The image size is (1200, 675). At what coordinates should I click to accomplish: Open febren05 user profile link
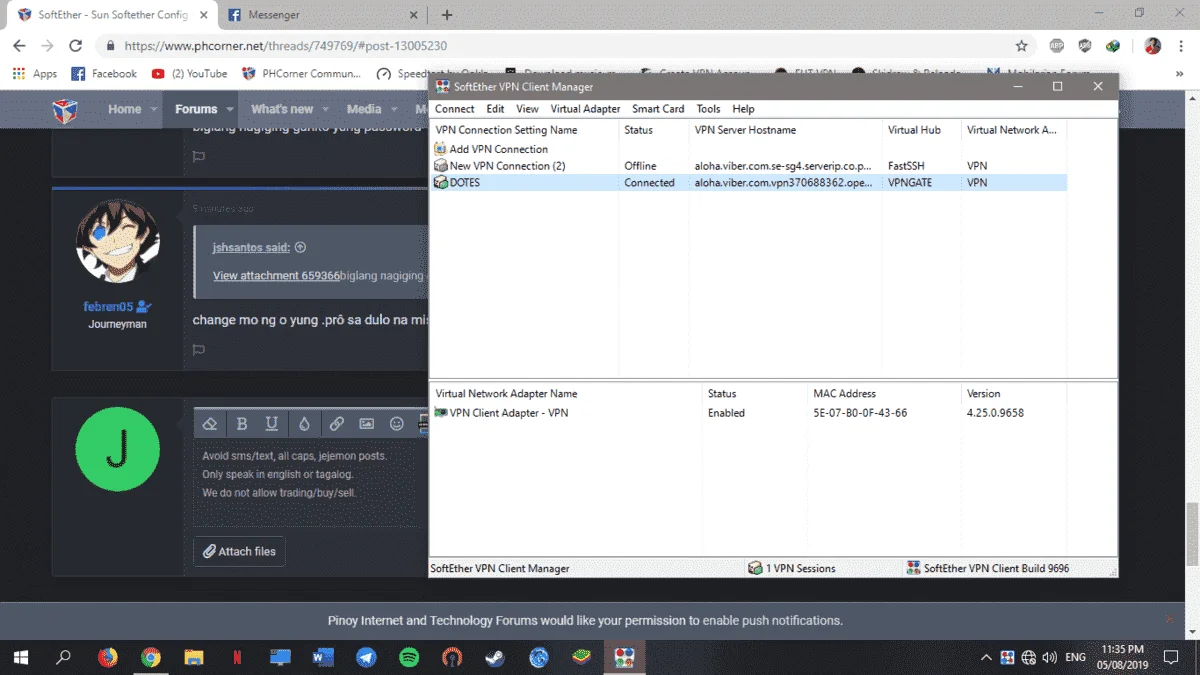[109, 307]
